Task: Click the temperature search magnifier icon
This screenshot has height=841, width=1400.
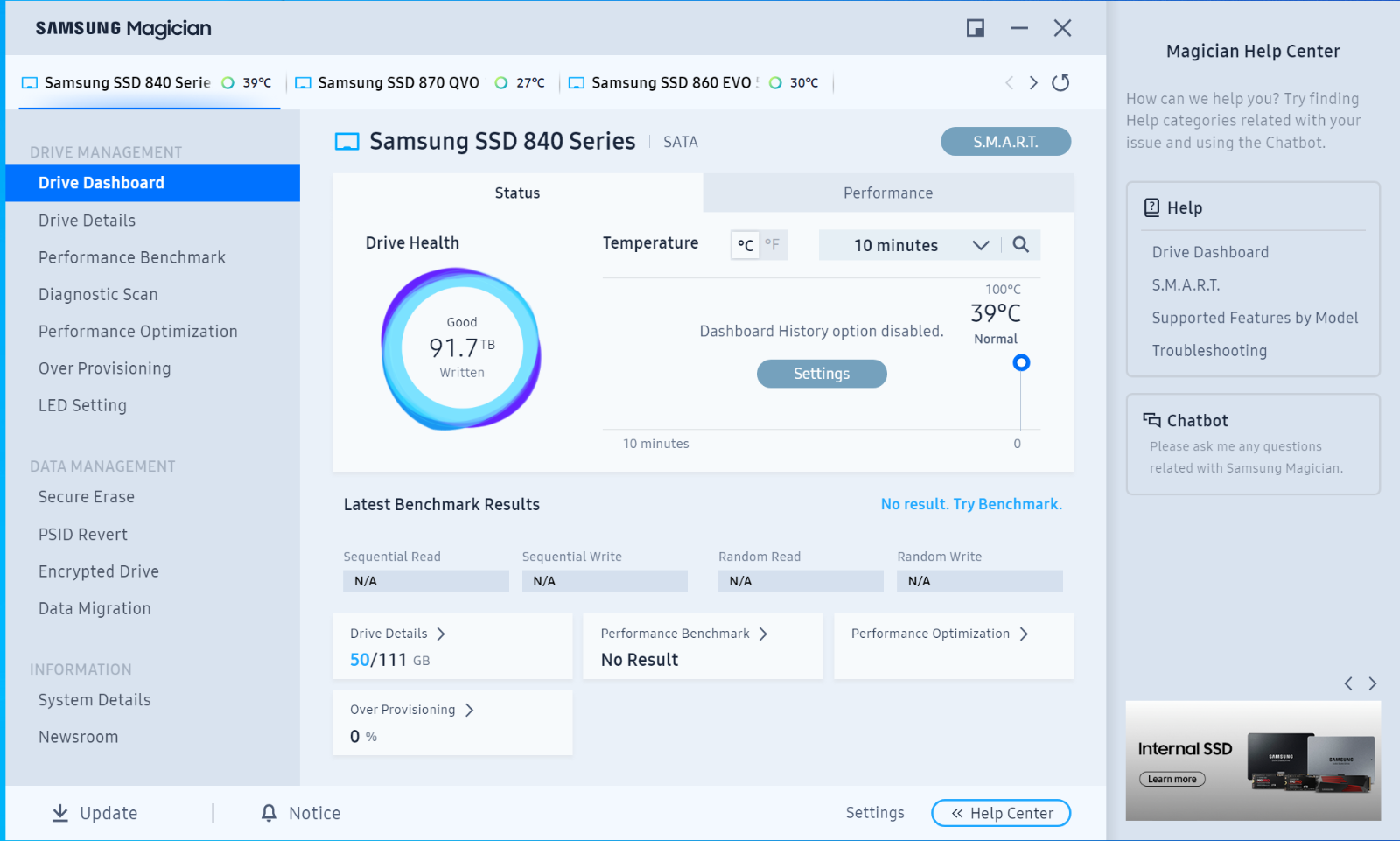Action: tap(1020, 245)
